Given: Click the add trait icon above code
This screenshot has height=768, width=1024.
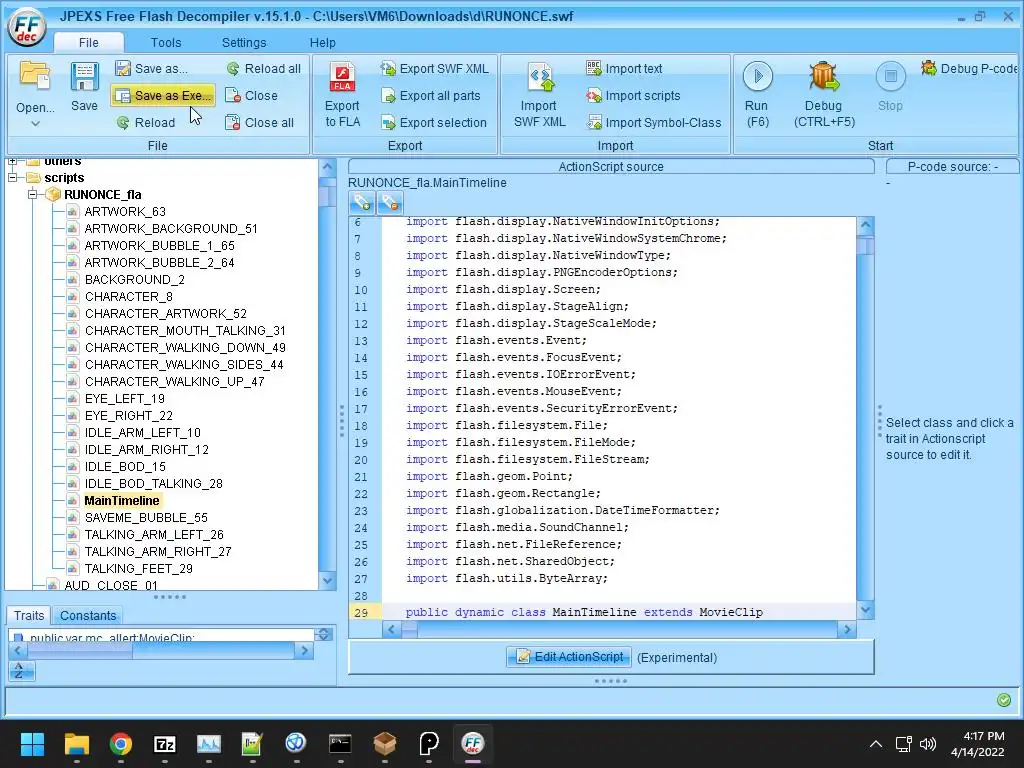Looking at the screenshot, I should click(362, 202).
